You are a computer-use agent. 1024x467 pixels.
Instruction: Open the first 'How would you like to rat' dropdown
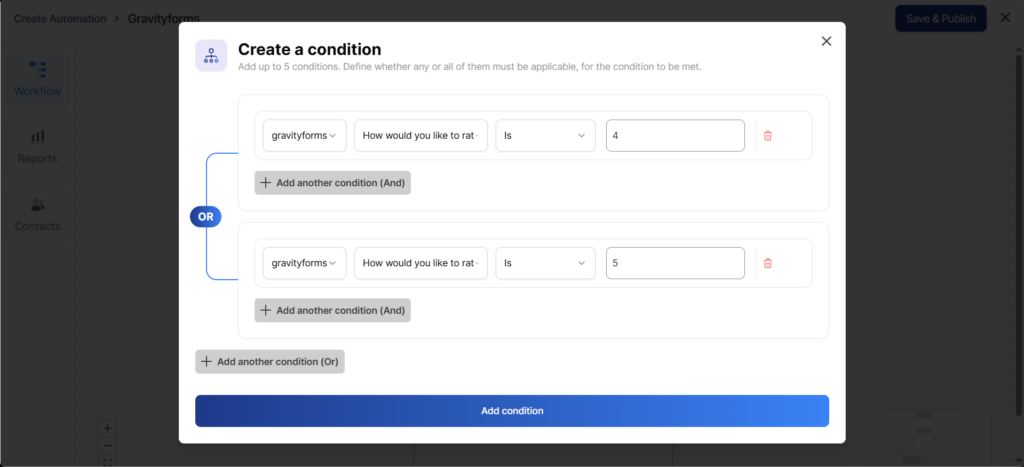pyautogui.click(x=420, y=136)
